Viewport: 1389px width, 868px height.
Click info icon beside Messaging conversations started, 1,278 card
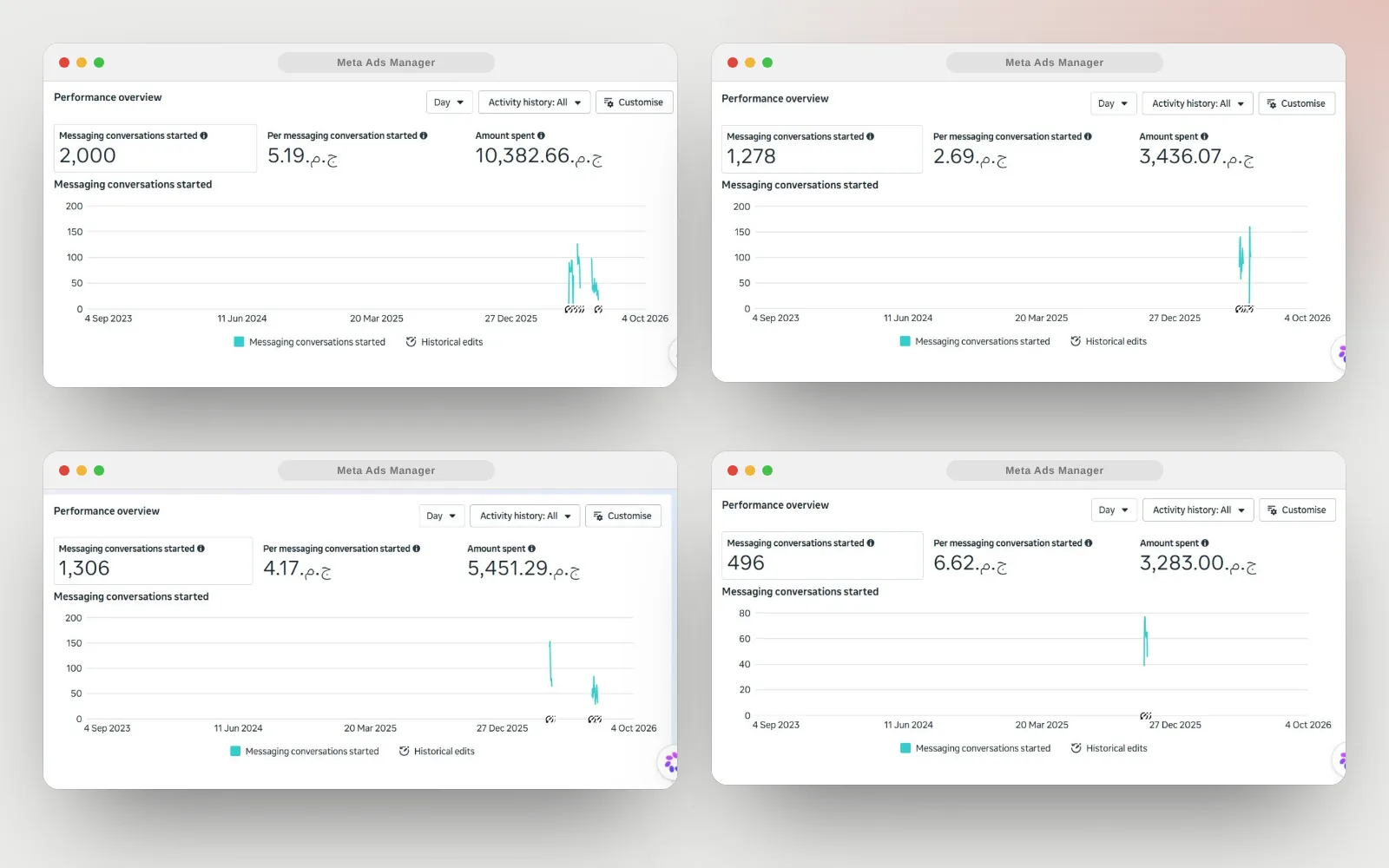click(x=870, y=136)
